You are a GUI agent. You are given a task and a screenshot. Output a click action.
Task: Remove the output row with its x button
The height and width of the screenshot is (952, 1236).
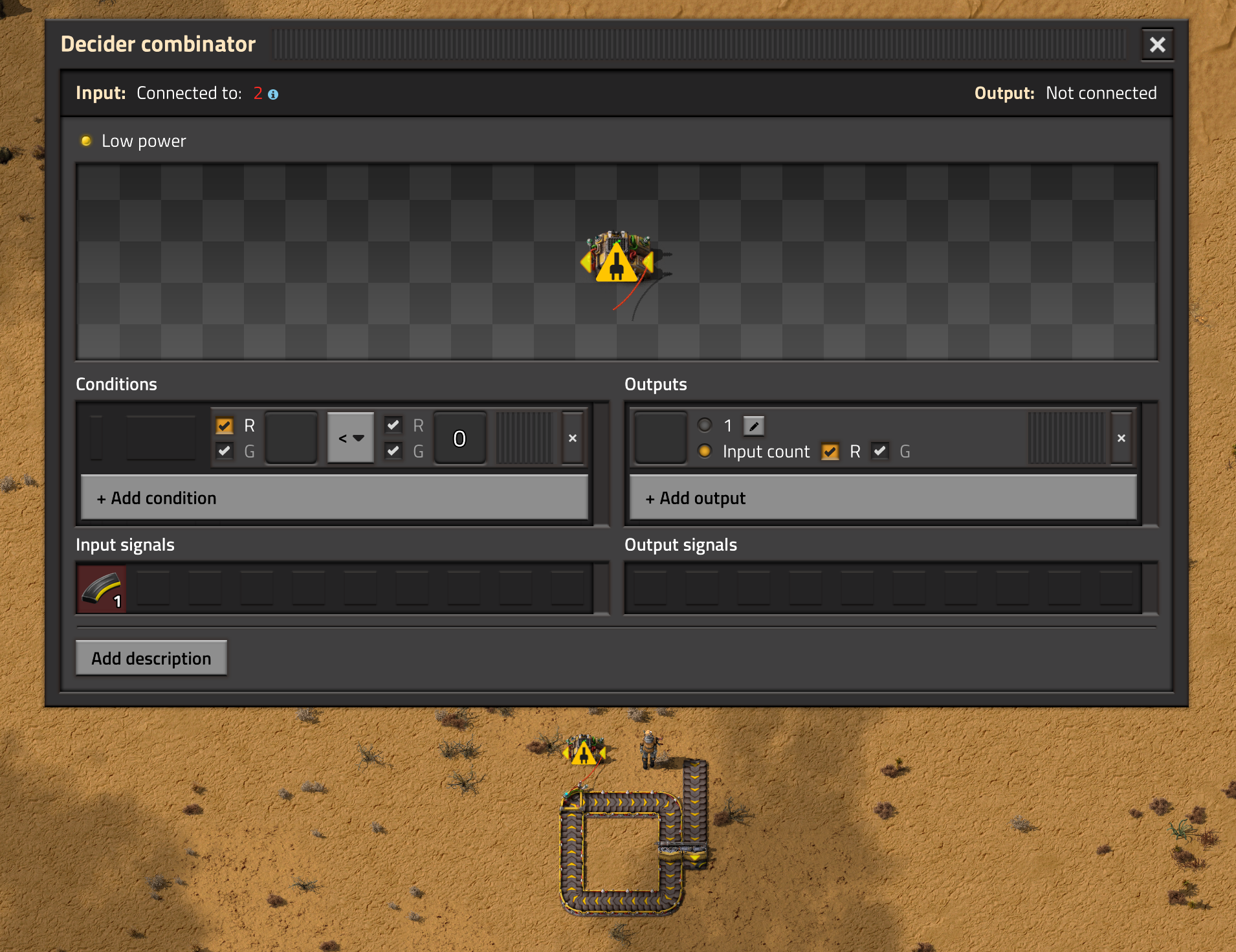click(1121, 438)
